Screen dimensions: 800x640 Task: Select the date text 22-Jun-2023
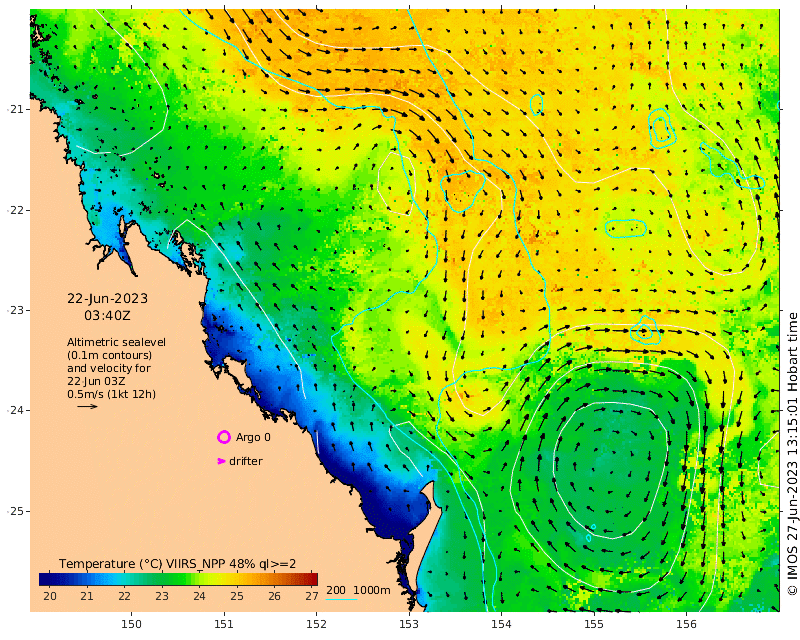[x=107, y=299]
